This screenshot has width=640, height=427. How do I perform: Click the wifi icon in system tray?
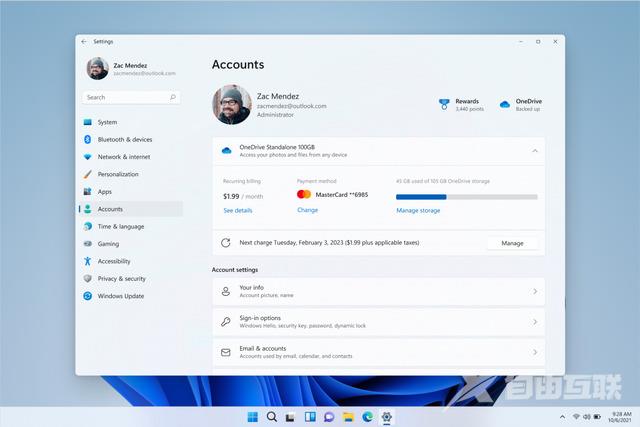pyautogui.click(x=576, y=417)
